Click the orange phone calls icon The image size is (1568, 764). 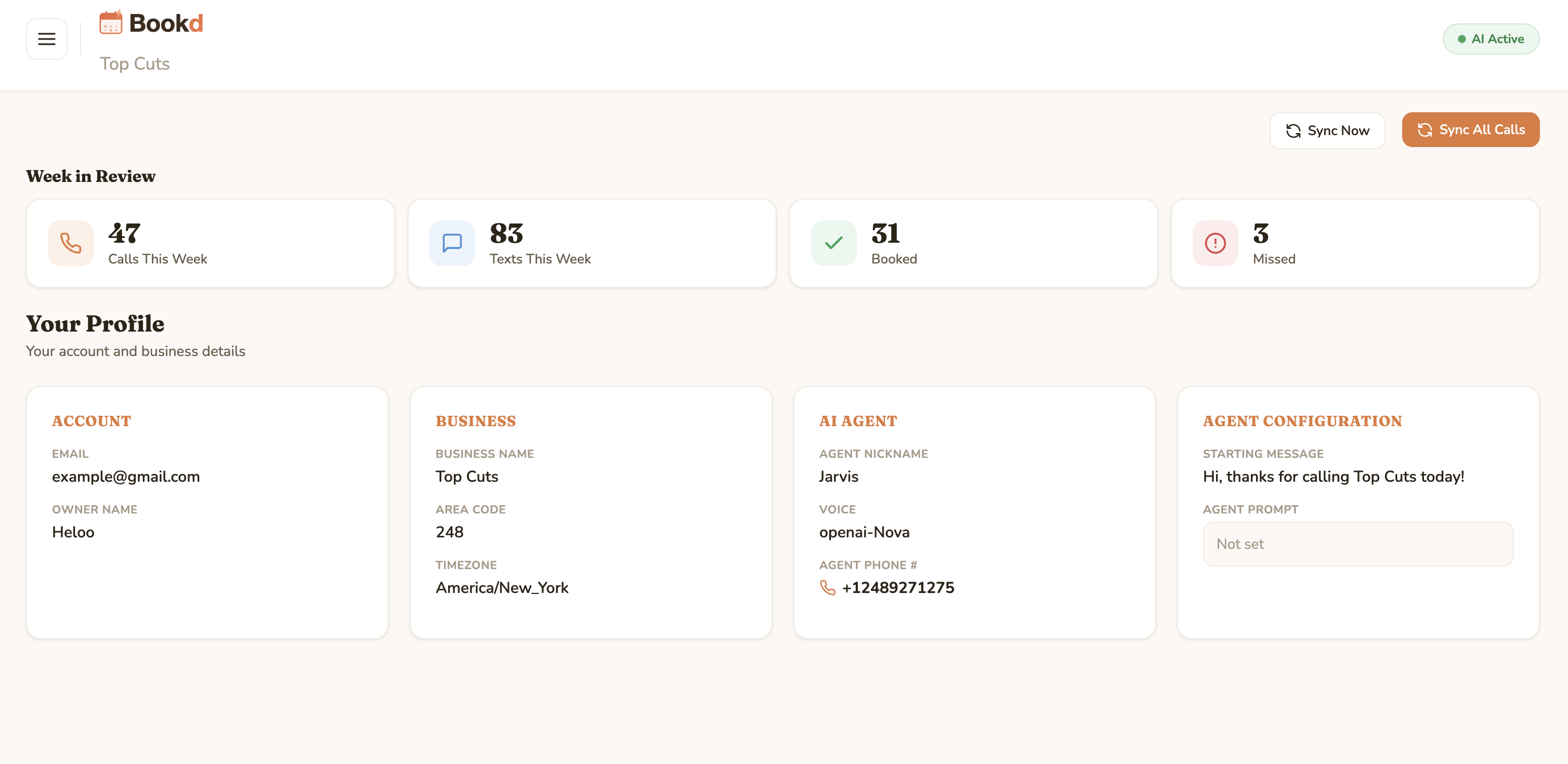[x=71, y=243]
